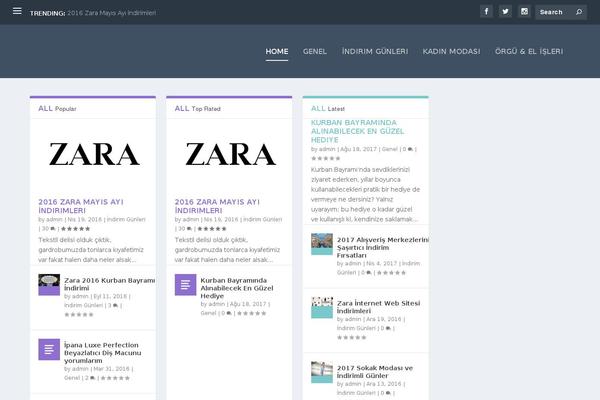Click comment bubble icon on Top Rated Zara Mayıs post
Image resolution: width=600 pixels, height=400 pixels.
tap(189, 229)
